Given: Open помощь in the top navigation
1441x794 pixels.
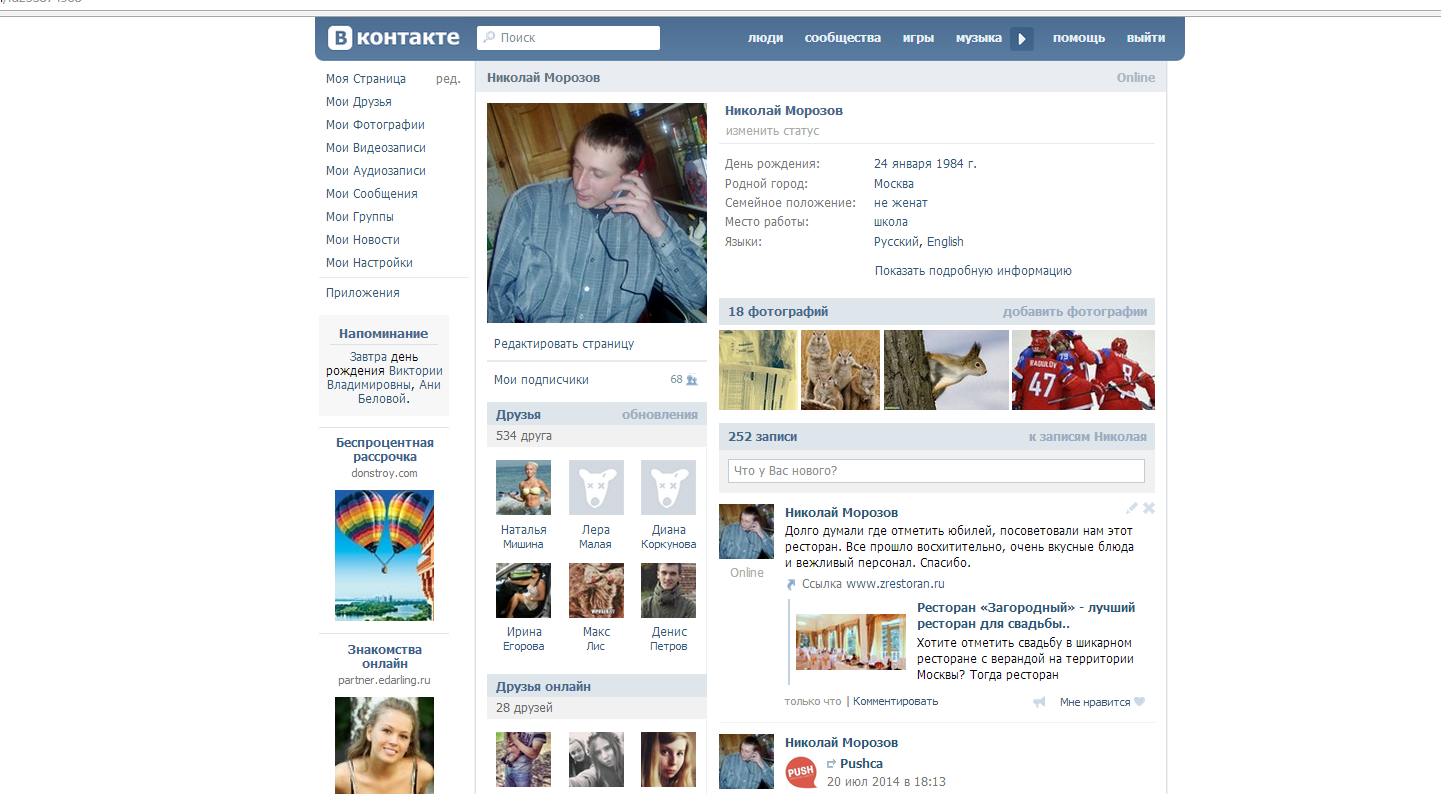Looking at the screenshot, I should coord(1079,38).
